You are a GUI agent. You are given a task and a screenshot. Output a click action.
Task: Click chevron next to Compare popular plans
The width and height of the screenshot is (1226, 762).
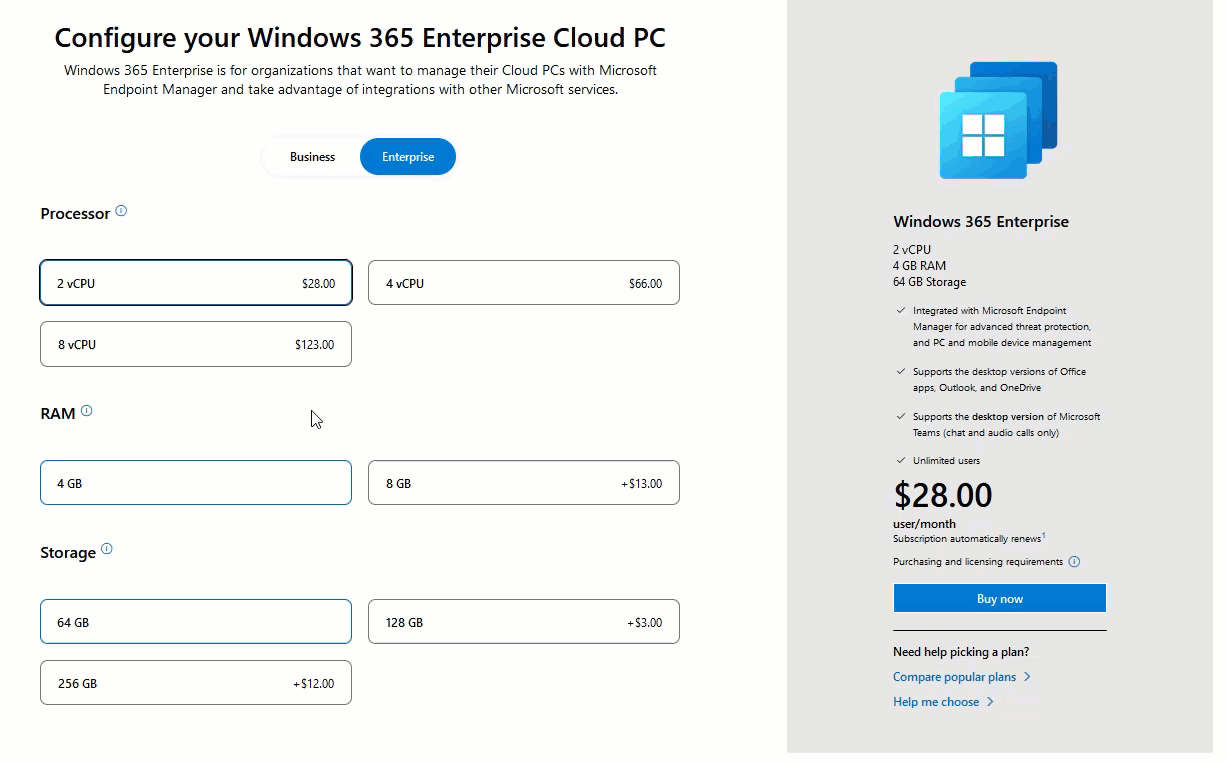pos(1027,677)
